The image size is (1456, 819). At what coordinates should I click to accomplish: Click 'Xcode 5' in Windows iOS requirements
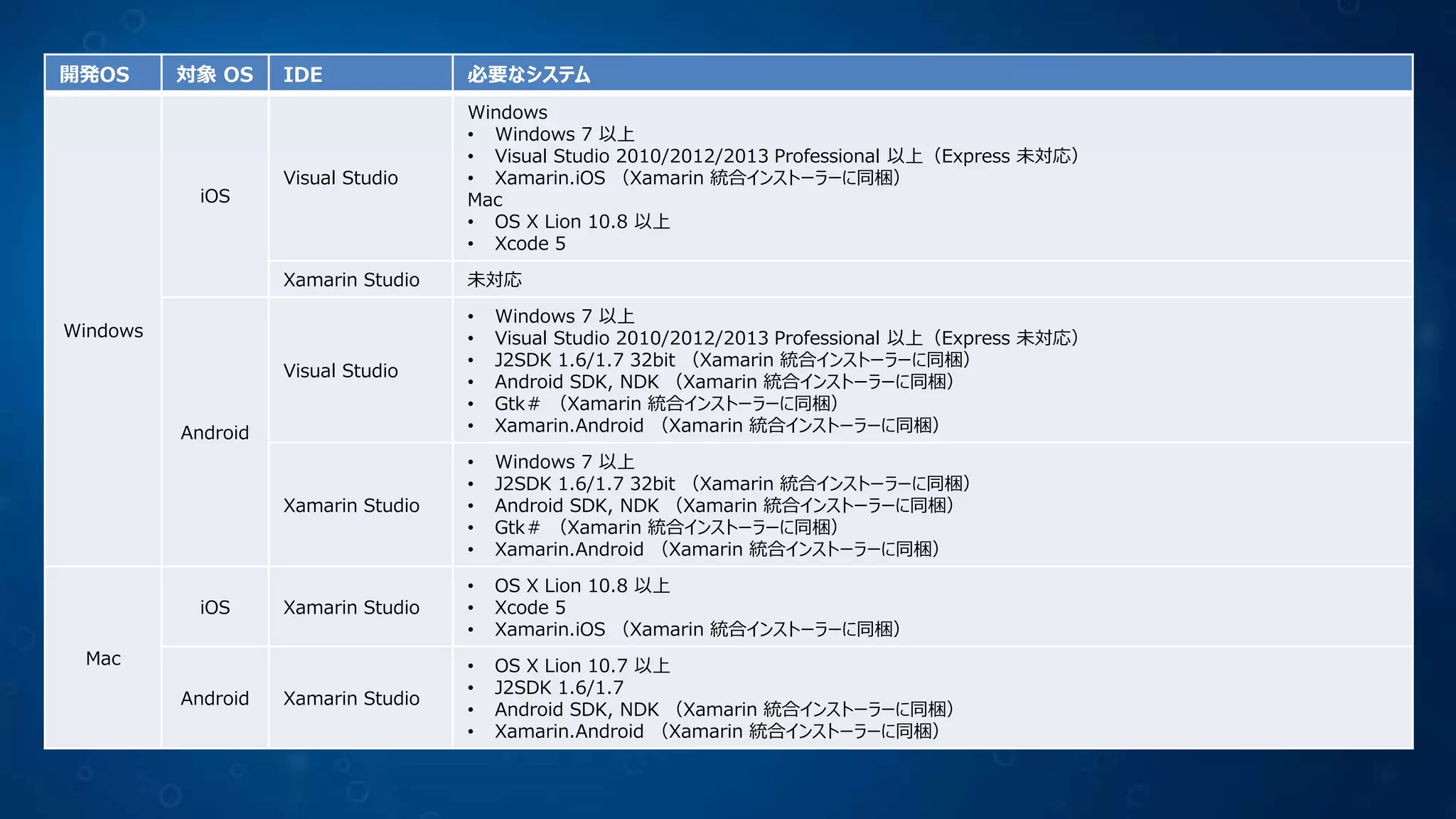530,244
